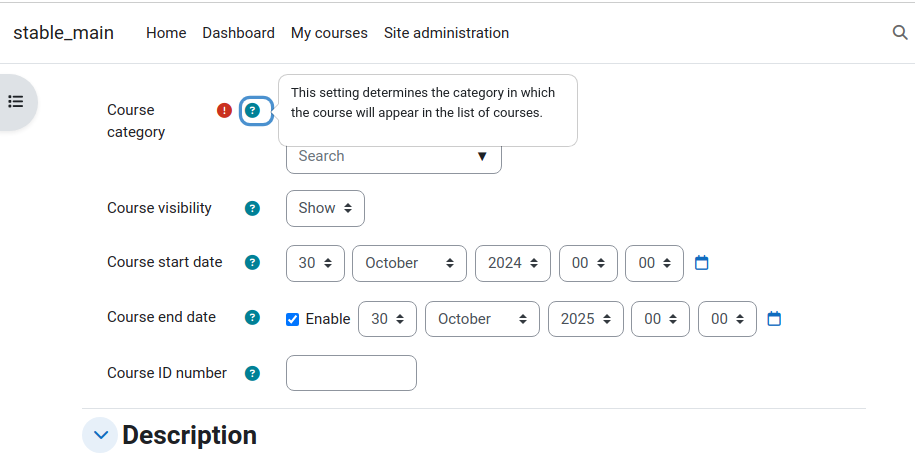Screen dimensions: 915x455
Task: Open help for Course visibility
Action: click(x=252, y=208)
